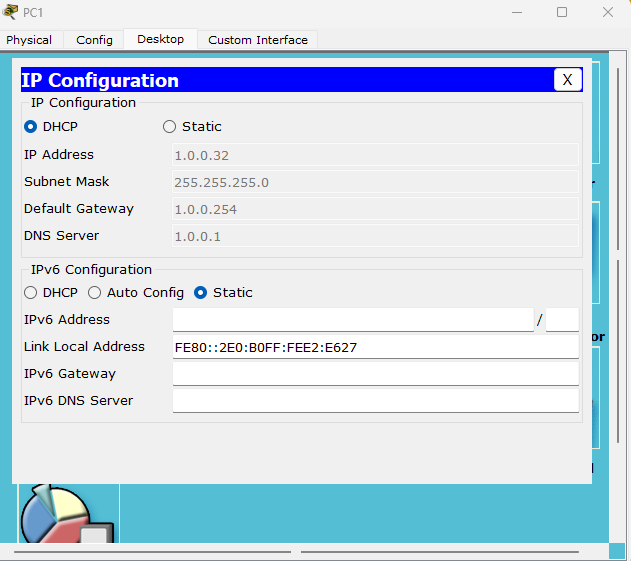Click the PC1 window title icon
The height and width of the screenshot is (561, 631).
(x=10, y=12)
